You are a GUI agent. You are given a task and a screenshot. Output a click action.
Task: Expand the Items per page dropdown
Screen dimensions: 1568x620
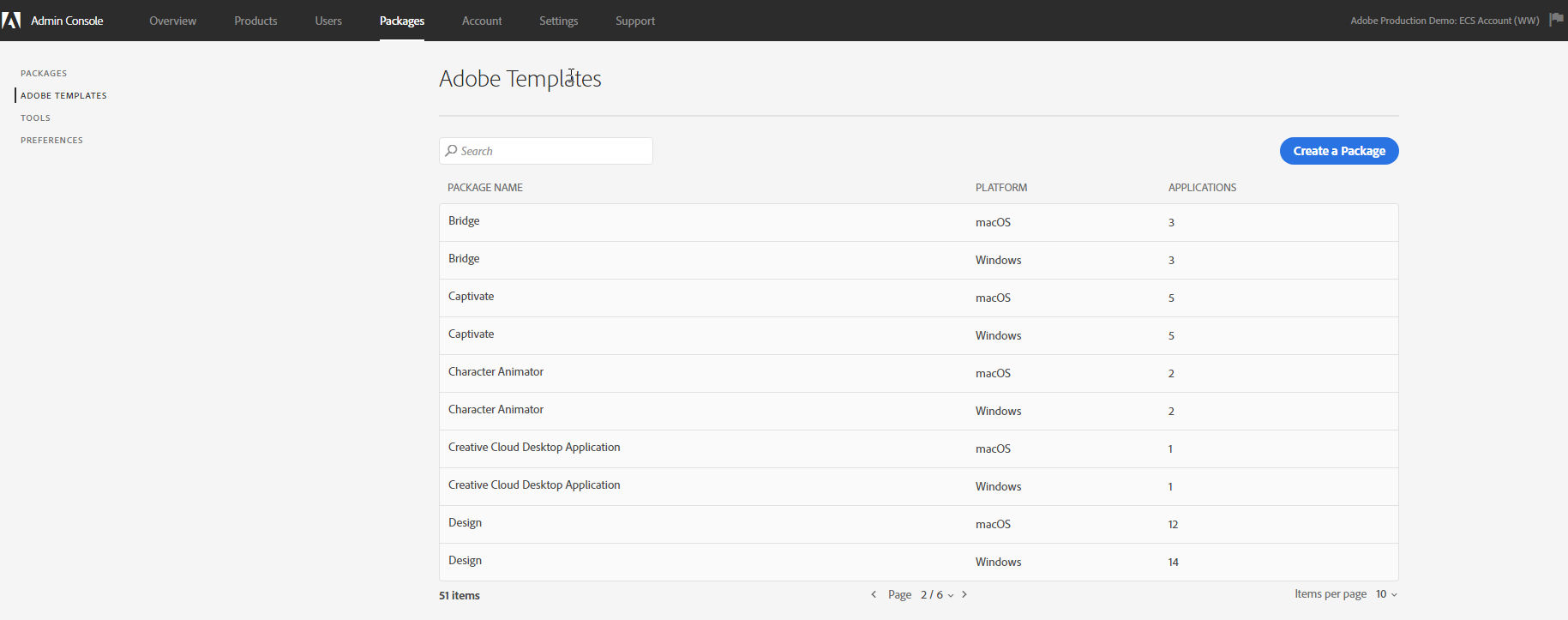pos(1386,594)
